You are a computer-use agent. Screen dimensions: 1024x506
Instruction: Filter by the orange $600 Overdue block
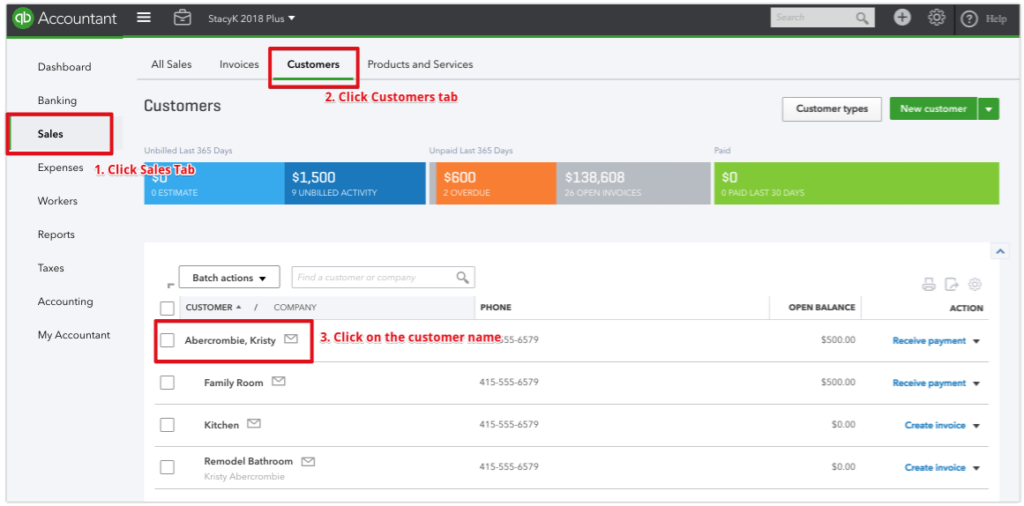point(496,183)
